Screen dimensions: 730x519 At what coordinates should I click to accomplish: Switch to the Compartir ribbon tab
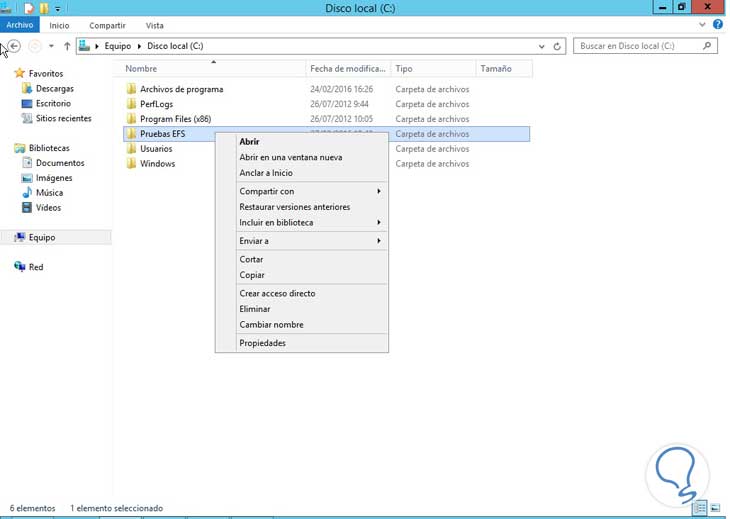pos(107,26)
